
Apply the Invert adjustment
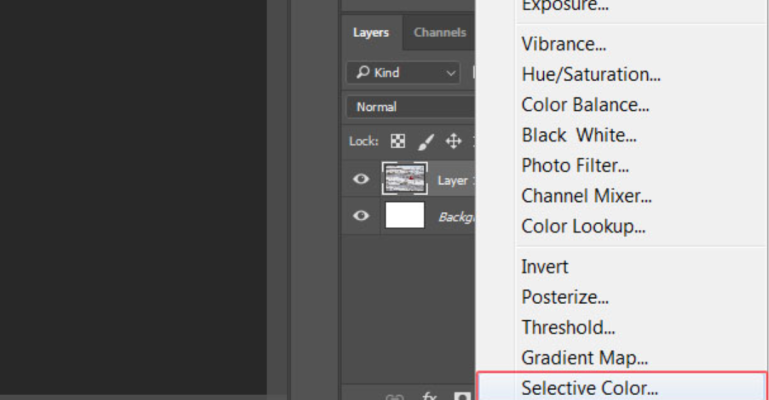pos(545,267)
